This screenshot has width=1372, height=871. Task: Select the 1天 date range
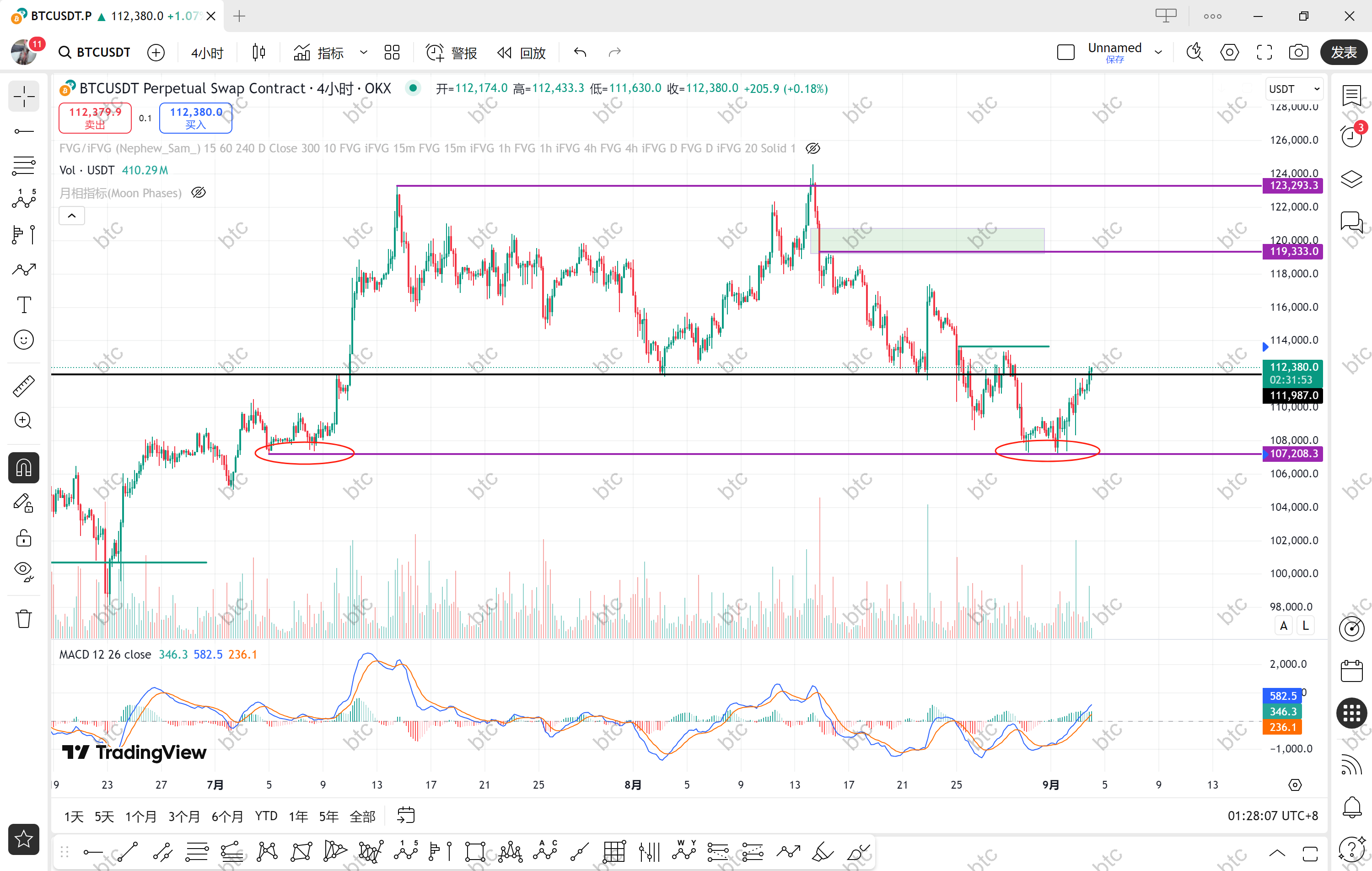pos(74,816)
